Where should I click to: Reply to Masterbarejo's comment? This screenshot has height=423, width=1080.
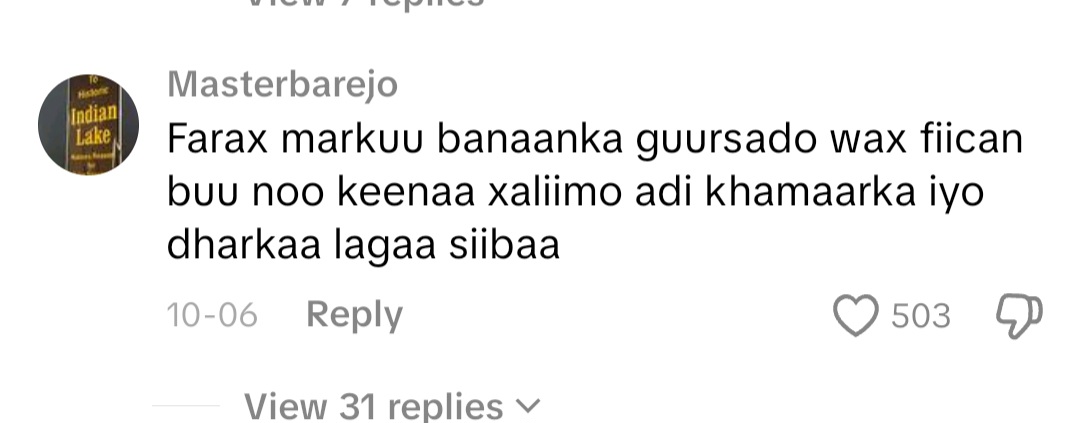[354, 315]
